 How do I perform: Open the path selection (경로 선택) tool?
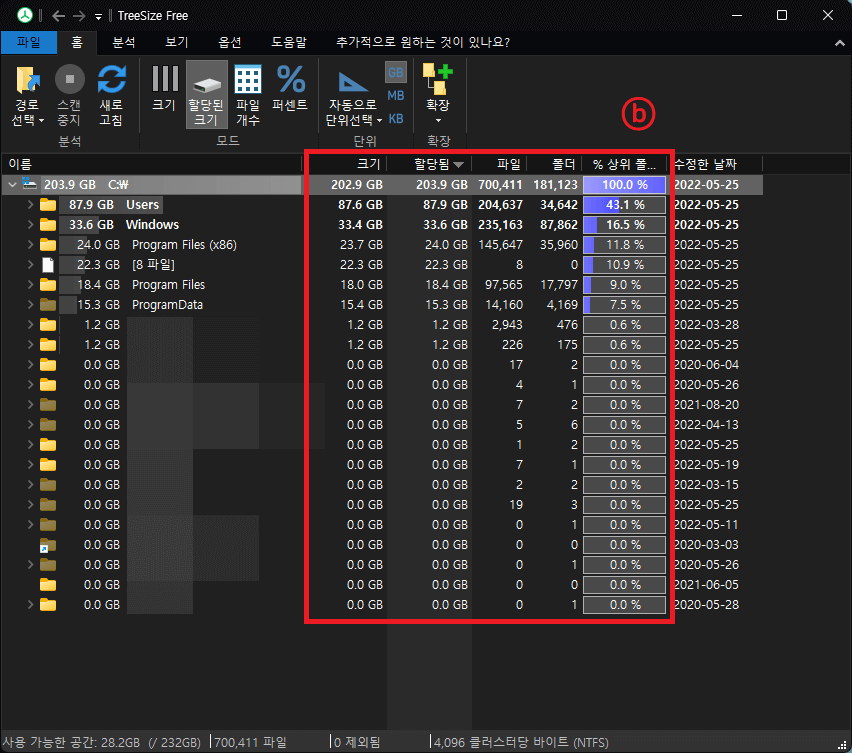coord(27,95)
